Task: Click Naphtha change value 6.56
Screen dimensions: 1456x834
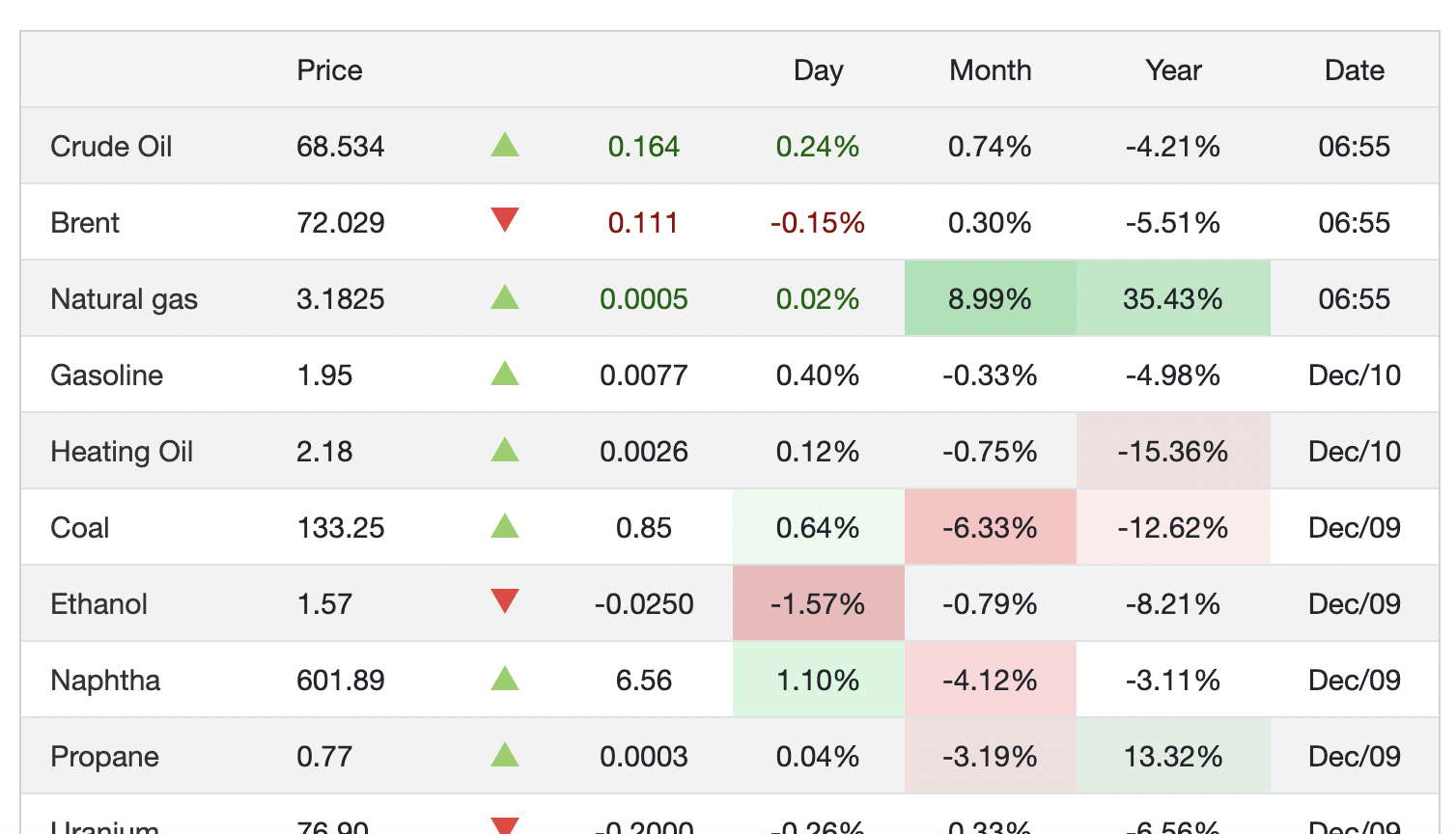Action: tap(644, 681)
